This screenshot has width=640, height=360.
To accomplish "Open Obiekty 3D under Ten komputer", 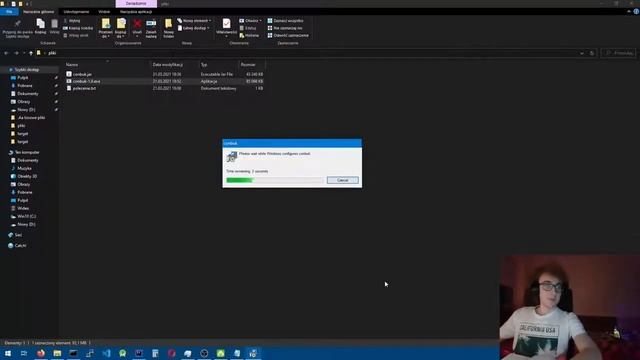I will coord(27,176).
